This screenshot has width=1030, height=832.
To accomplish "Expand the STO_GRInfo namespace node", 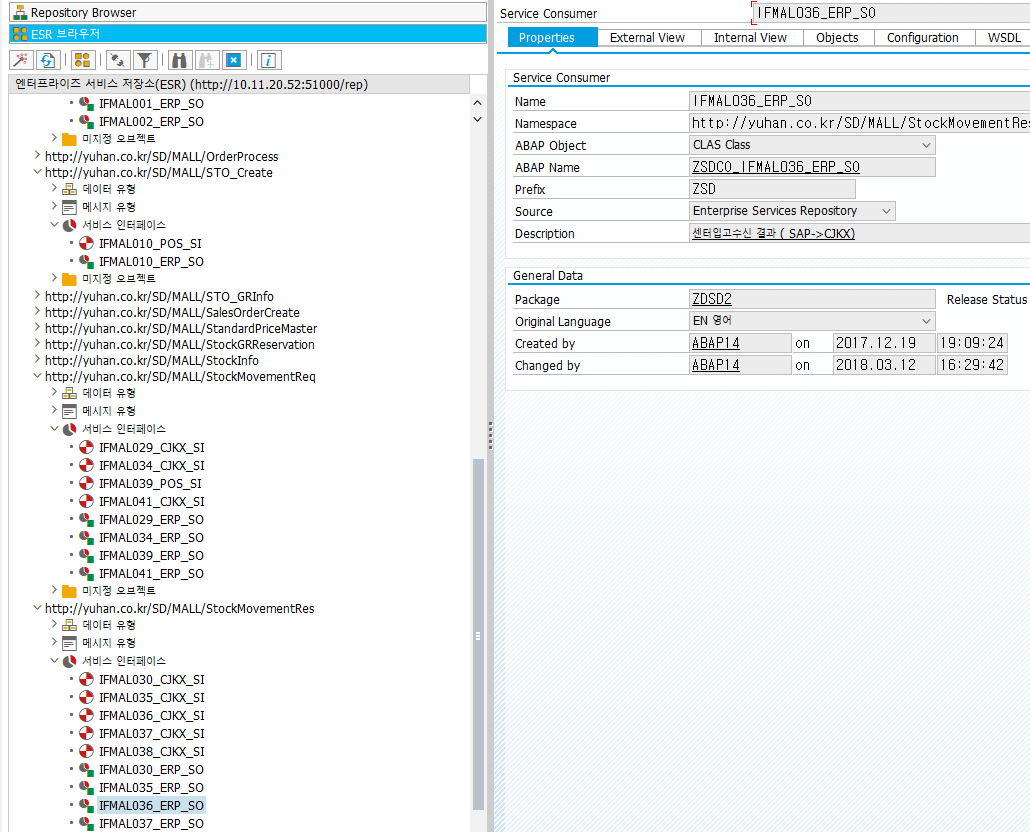I will pyautogui.click(x=37, y=296).
